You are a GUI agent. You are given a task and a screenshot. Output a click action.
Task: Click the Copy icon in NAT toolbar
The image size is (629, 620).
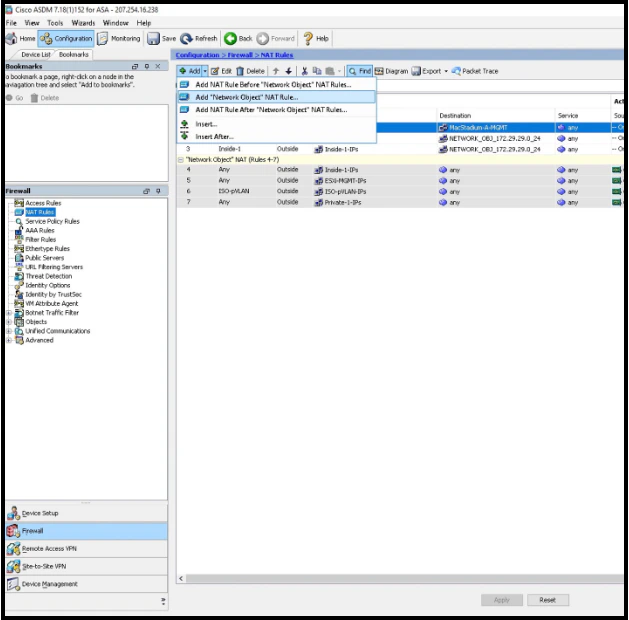point(317,71)
